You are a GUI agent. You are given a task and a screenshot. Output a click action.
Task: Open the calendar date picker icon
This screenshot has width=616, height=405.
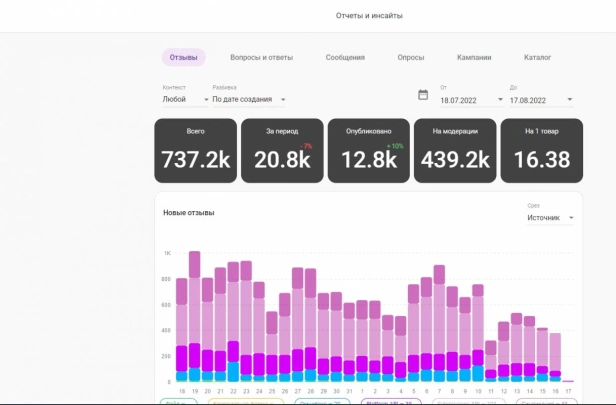[x=423, y=95]
